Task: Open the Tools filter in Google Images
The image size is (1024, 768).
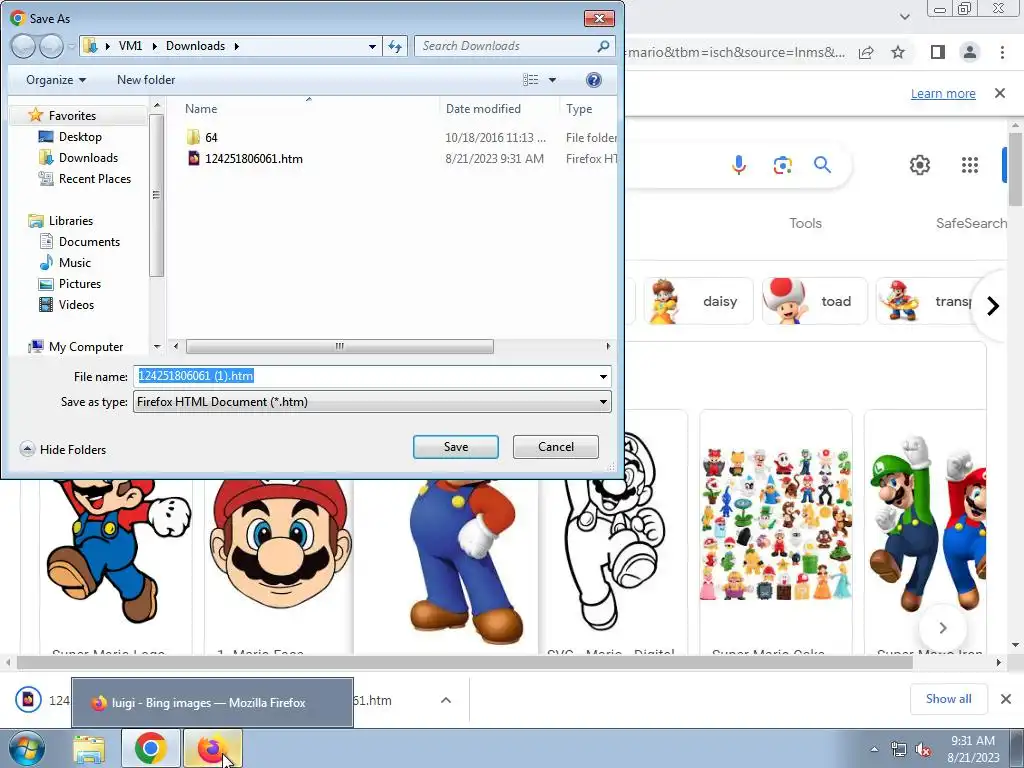Action: tap(805, 223)
